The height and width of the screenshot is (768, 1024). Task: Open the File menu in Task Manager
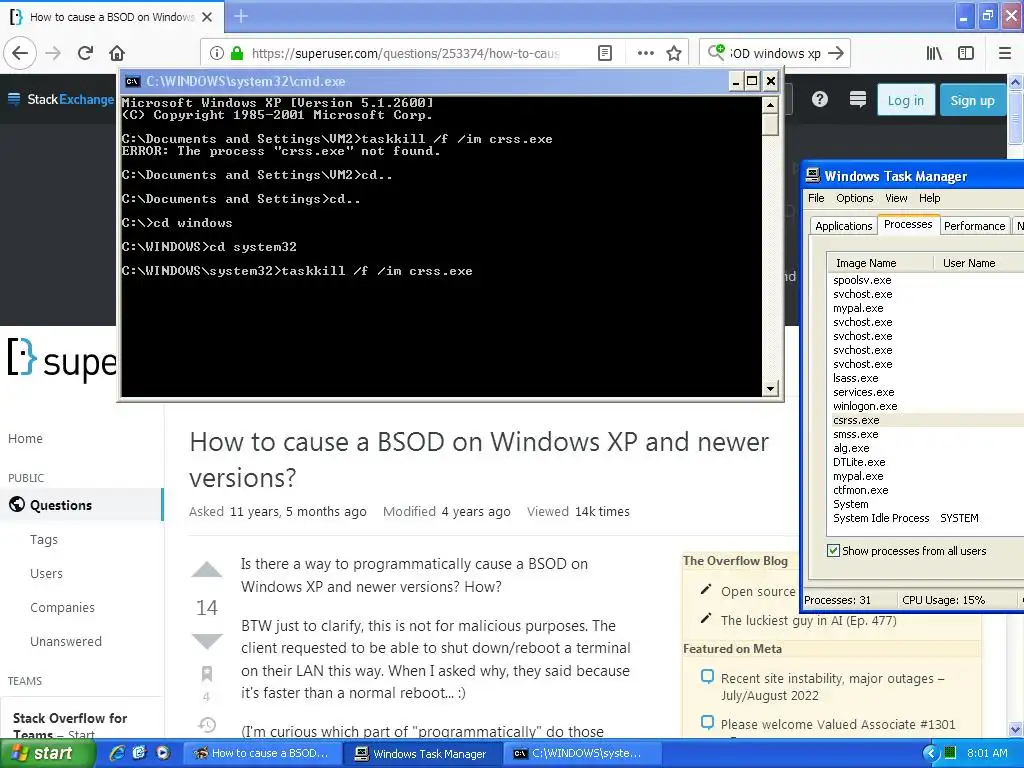[x=816, y=198]
